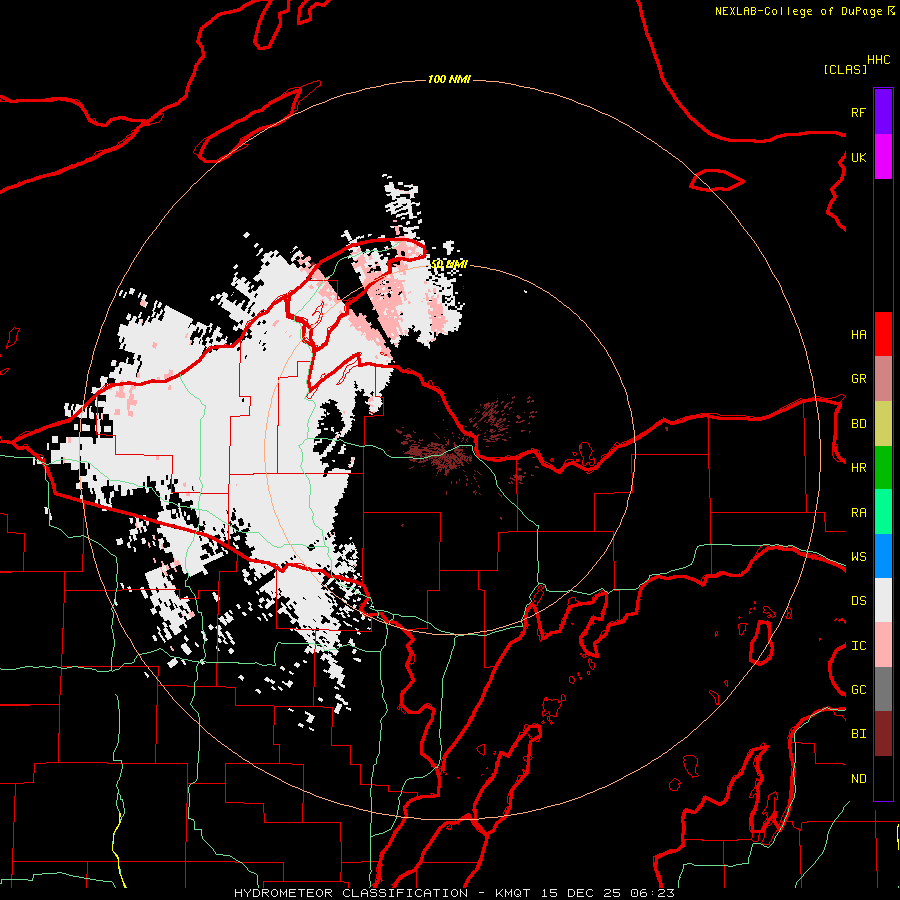Select the GR legend color block

coord(883,379)
